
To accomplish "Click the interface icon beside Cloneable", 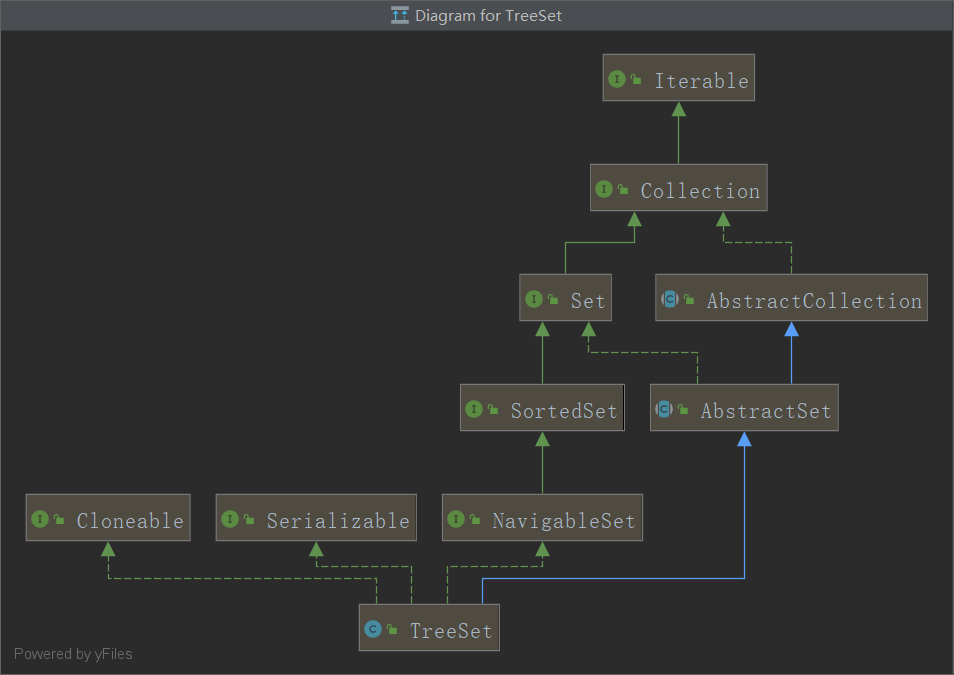I will [x=40, y=519].
